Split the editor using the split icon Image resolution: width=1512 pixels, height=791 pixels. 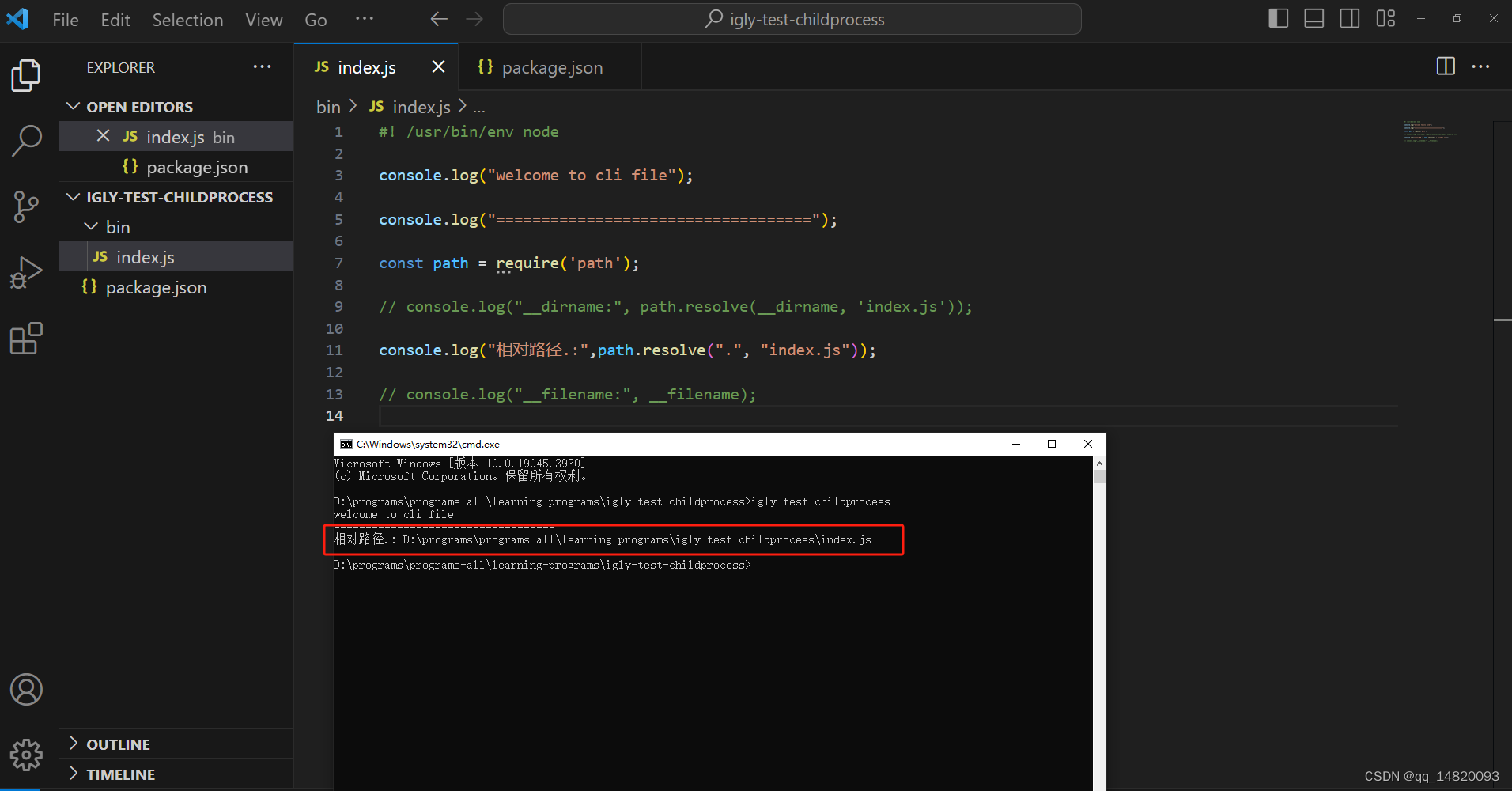point(1446,66)
